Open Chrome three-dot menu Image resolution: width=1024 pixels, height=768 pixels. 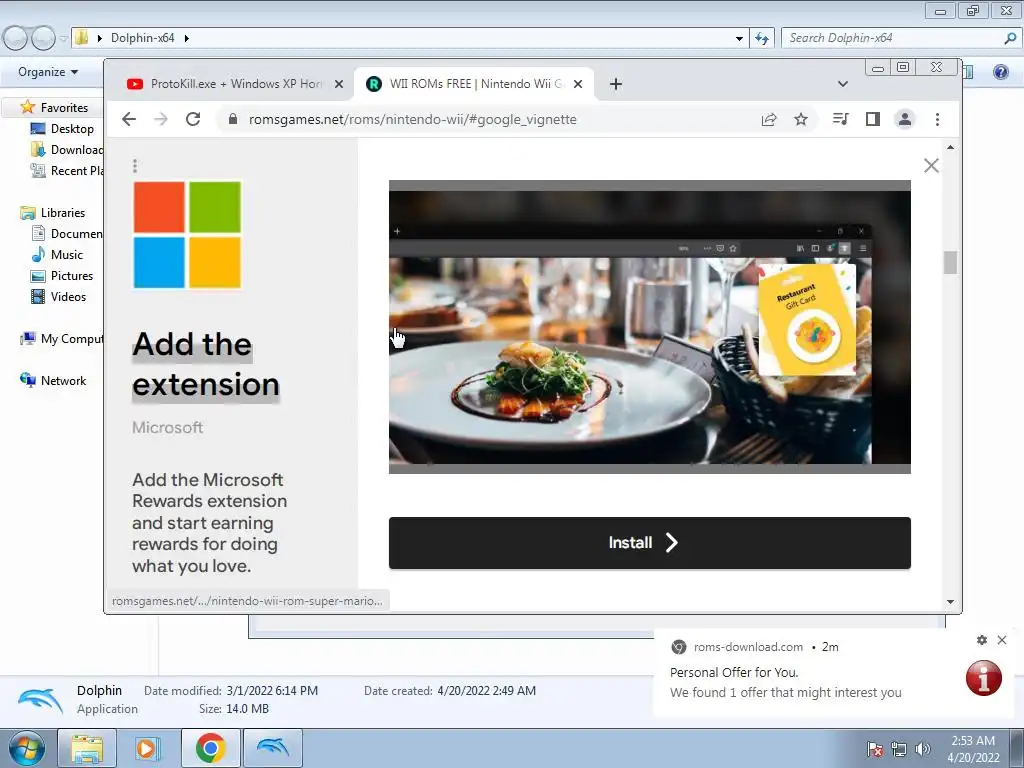pyautogui.click(x=937, y=119)
